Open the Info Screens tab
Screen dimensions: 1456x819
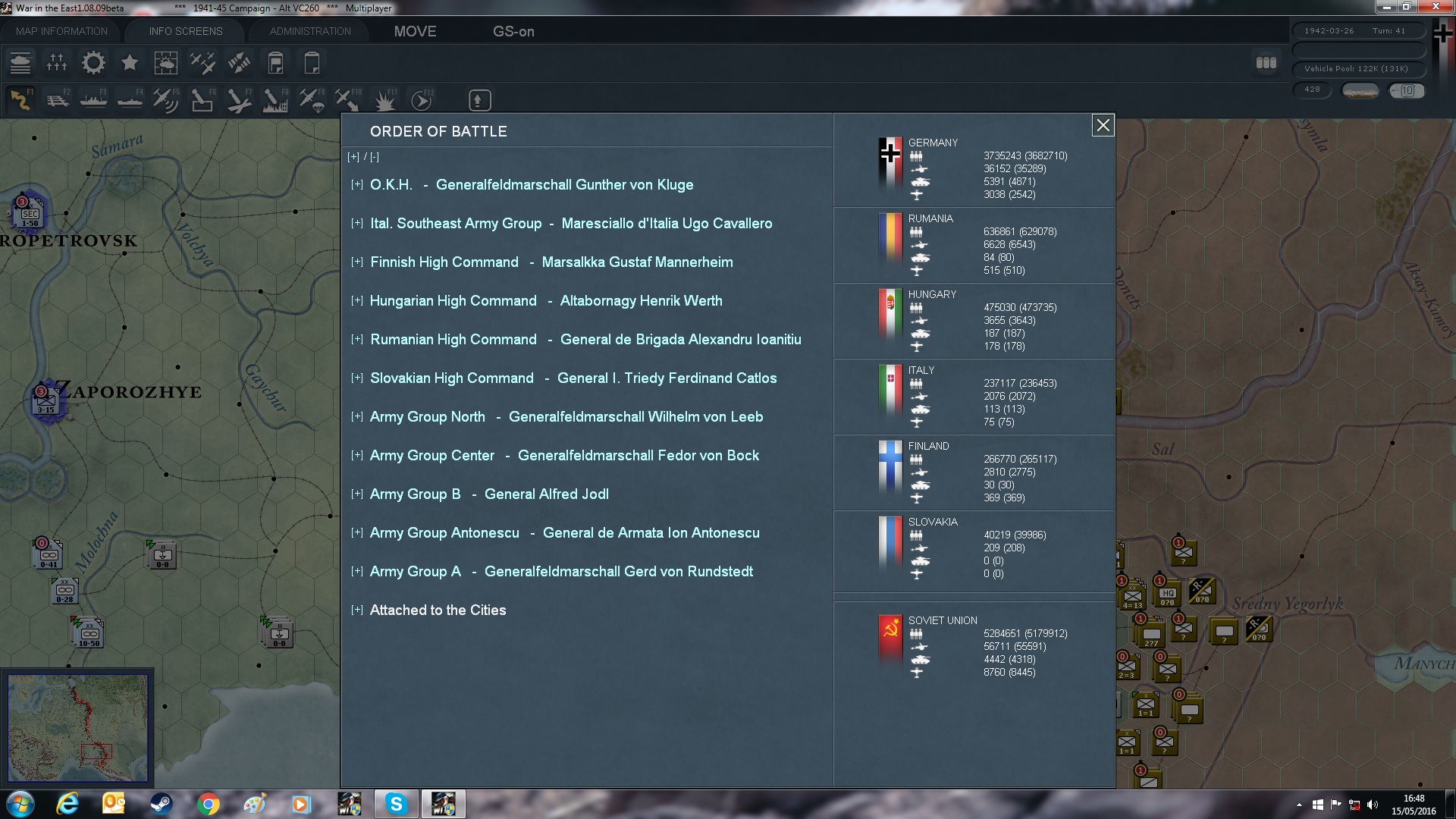pyautogui.click(x=186, y=31)
